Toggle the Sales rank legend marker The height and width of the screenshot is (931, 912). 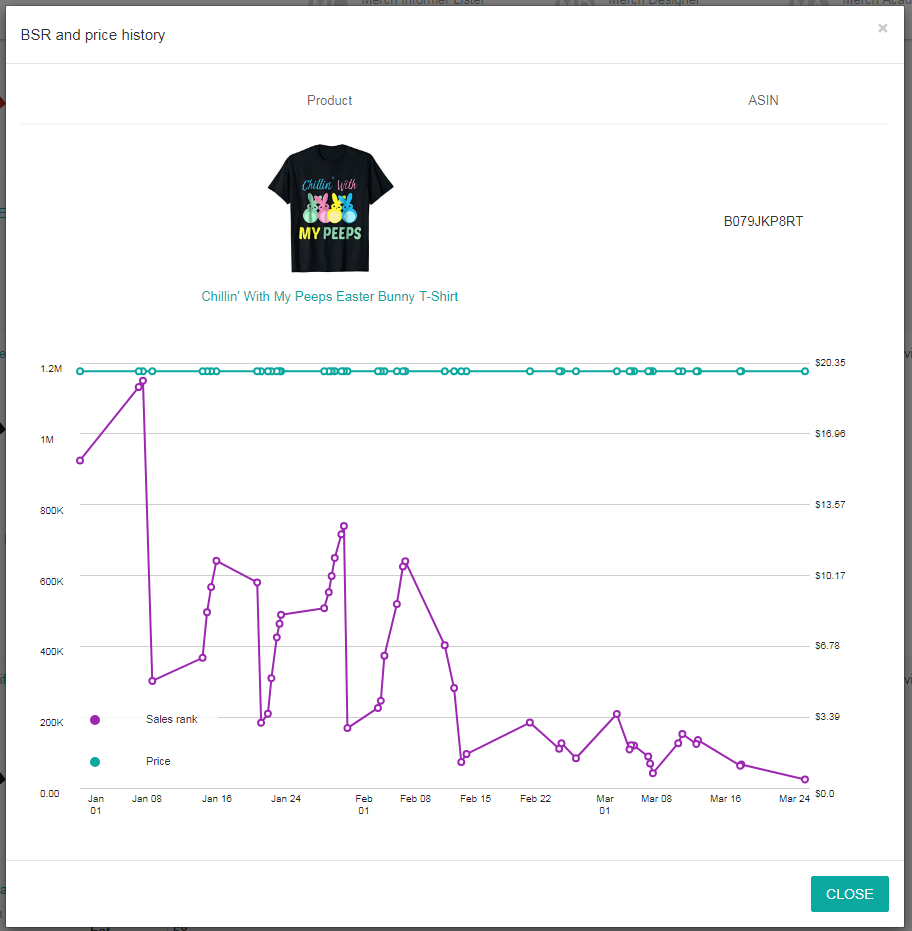point(95,720)
